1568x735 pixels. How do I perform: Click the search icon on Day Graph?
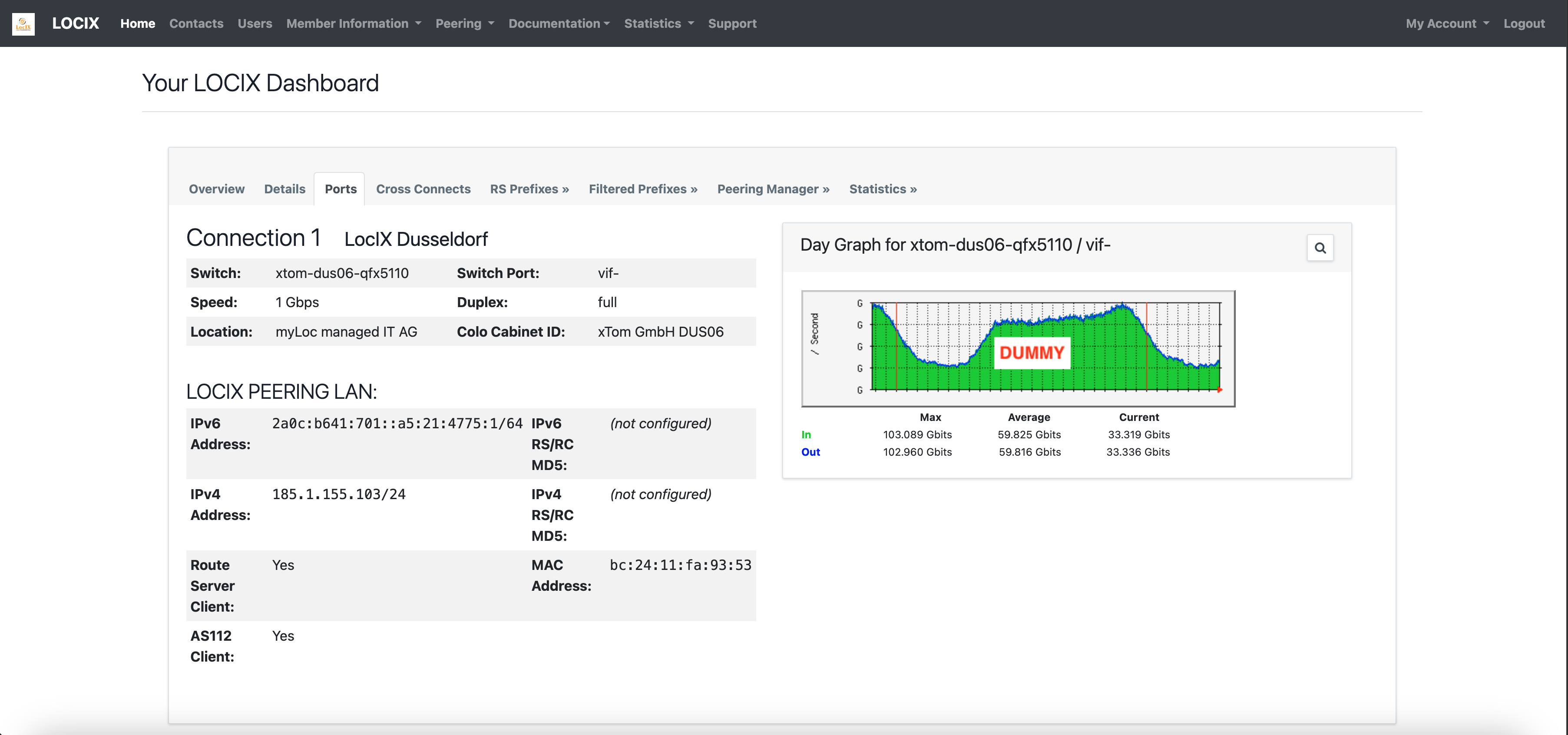point(1320,247)
